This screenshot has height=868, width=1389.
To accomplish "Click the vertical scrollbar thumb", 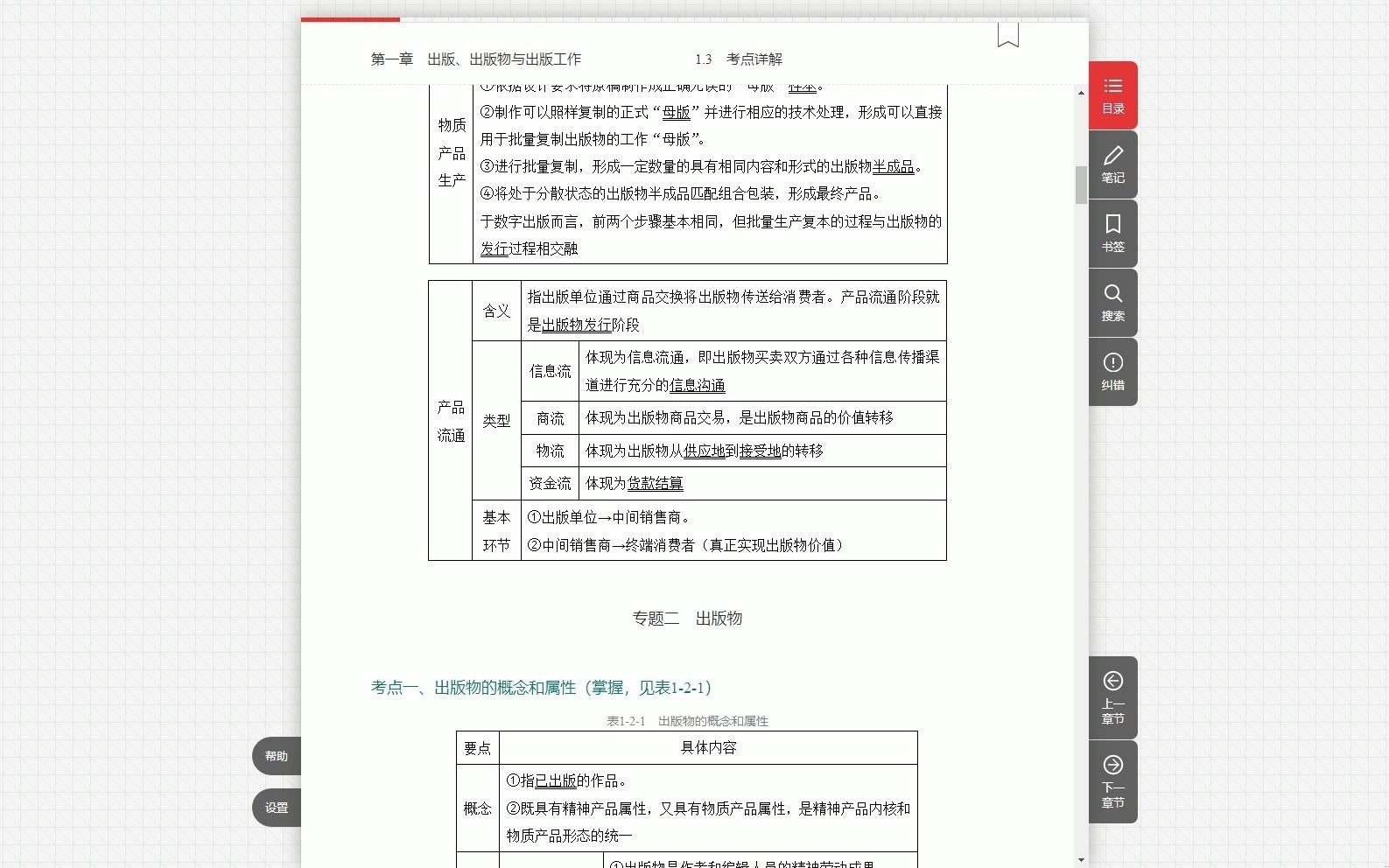I will pyautogui.click(x=1082, y=185).
